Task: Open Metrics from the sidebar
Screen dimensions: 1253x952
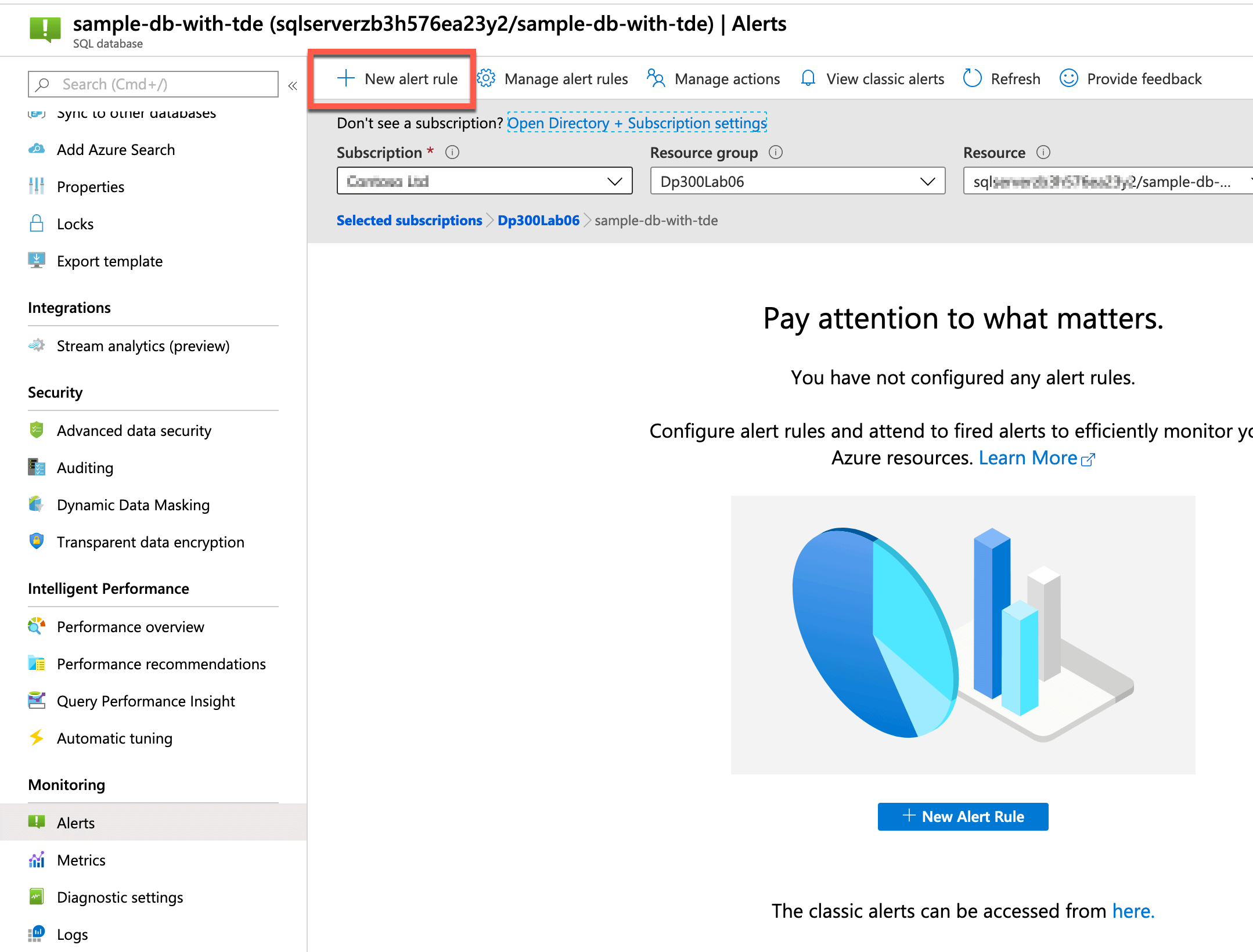Action: point(81,860)
